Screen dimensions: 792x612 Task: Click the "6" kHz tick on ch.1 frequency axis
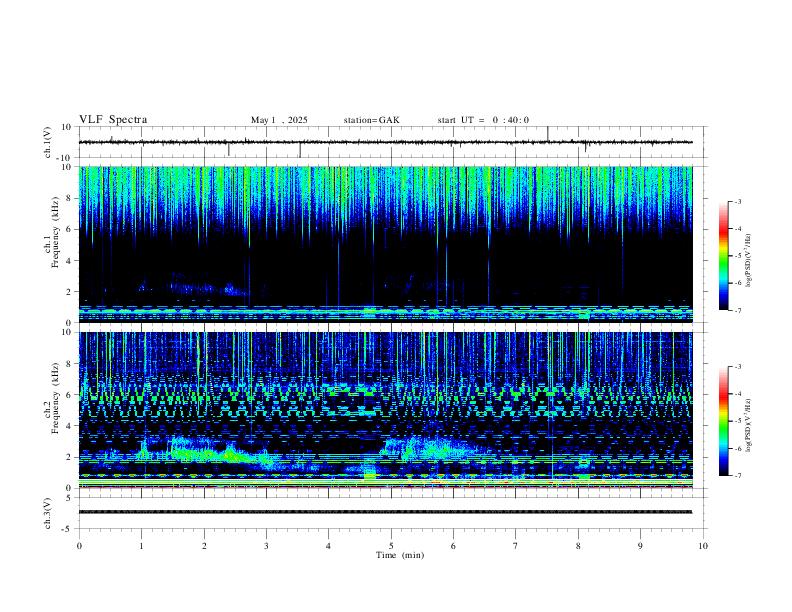tap(69, 229)
